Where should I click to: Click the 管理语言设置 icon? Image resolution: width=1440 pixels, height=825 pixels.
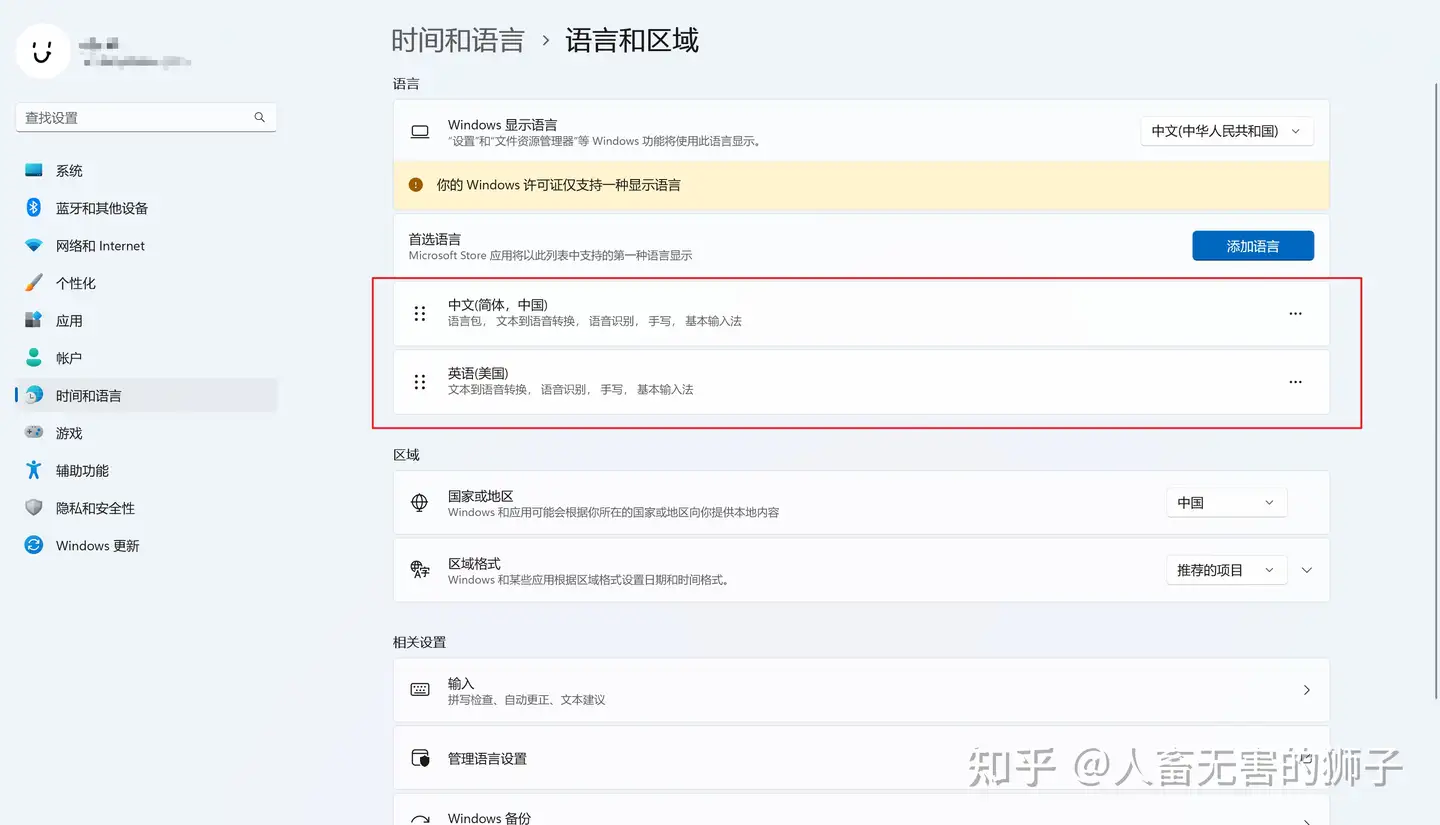[x=420, y=758]
